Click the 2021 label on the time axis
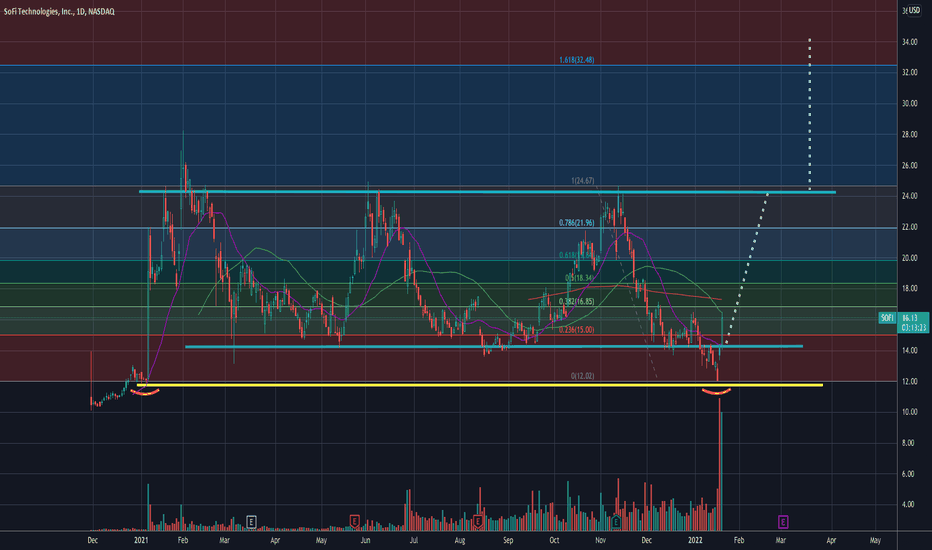932x550 pixels. (x=141, y=540)
